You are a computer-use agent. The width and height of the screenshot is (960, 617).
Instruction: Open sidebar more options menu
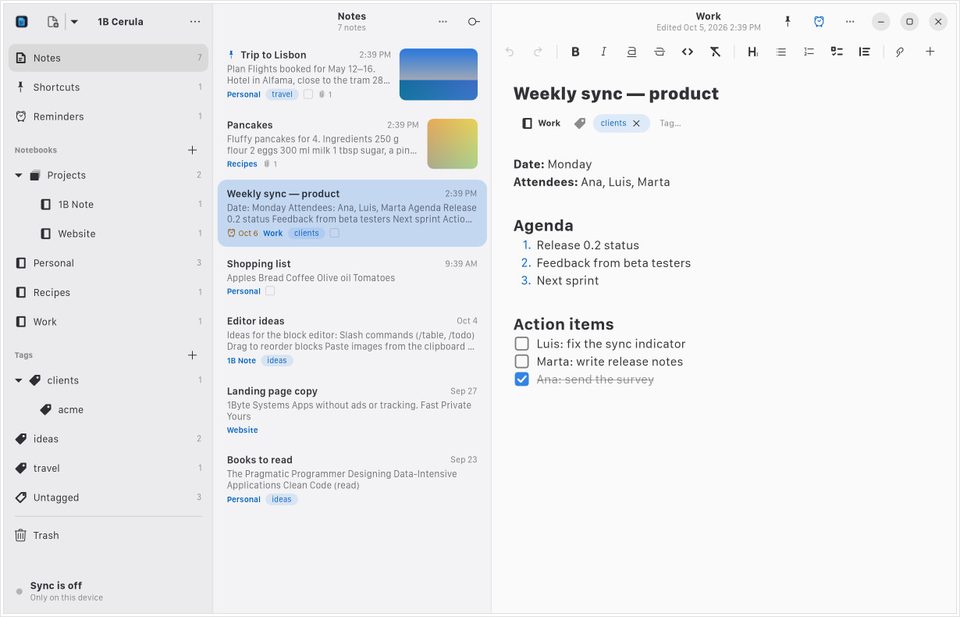point(195,21)
